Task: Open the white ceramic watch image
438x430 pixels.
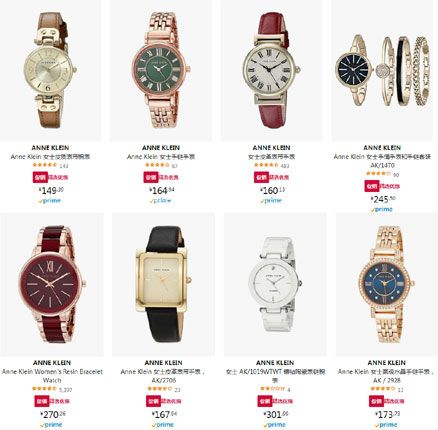Action: (x=275, y=285)
